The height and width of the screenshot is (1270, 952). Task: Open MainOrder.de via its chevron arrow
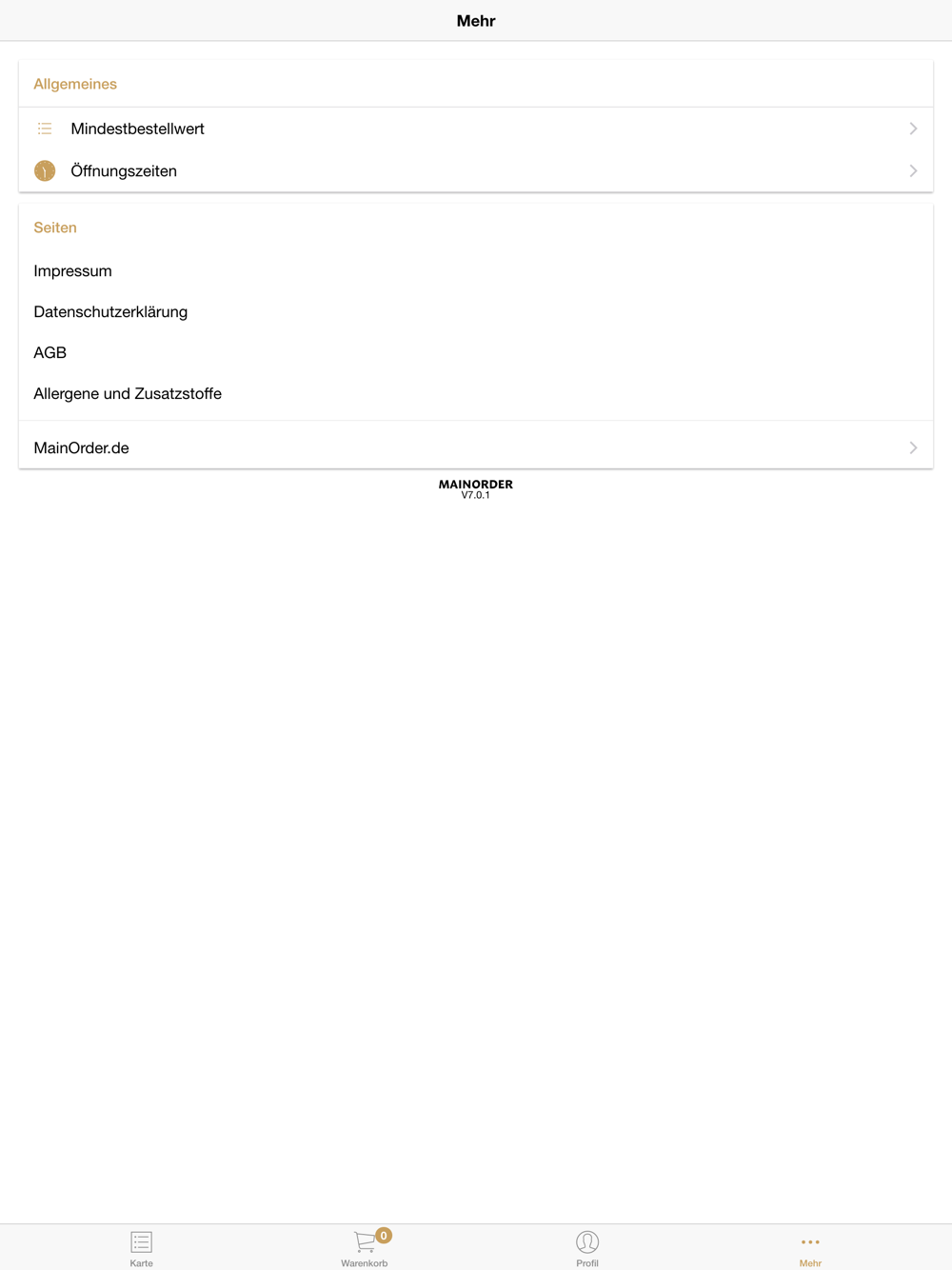tap(913, 447)
